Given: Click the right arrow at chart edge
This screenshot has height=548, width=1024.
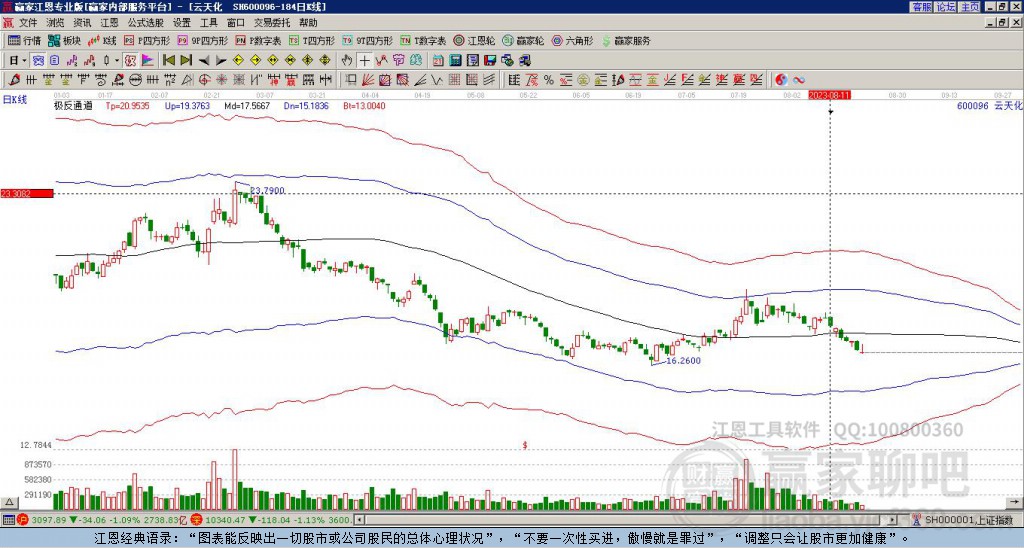Looking at the screenshot, I should [1015, 503].
